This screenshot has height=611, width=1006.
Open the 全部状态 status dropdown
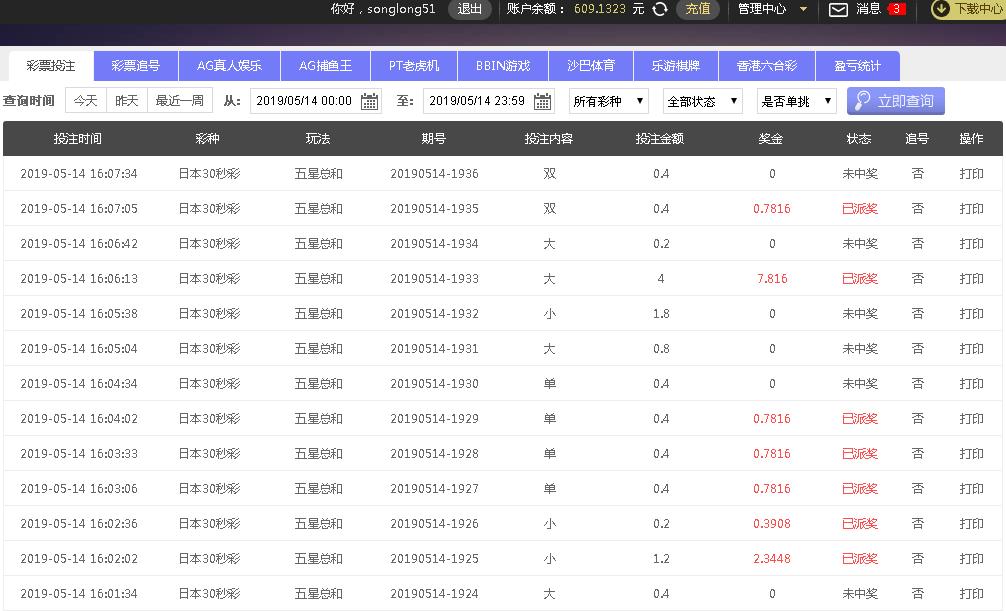[x=702, y=101]
